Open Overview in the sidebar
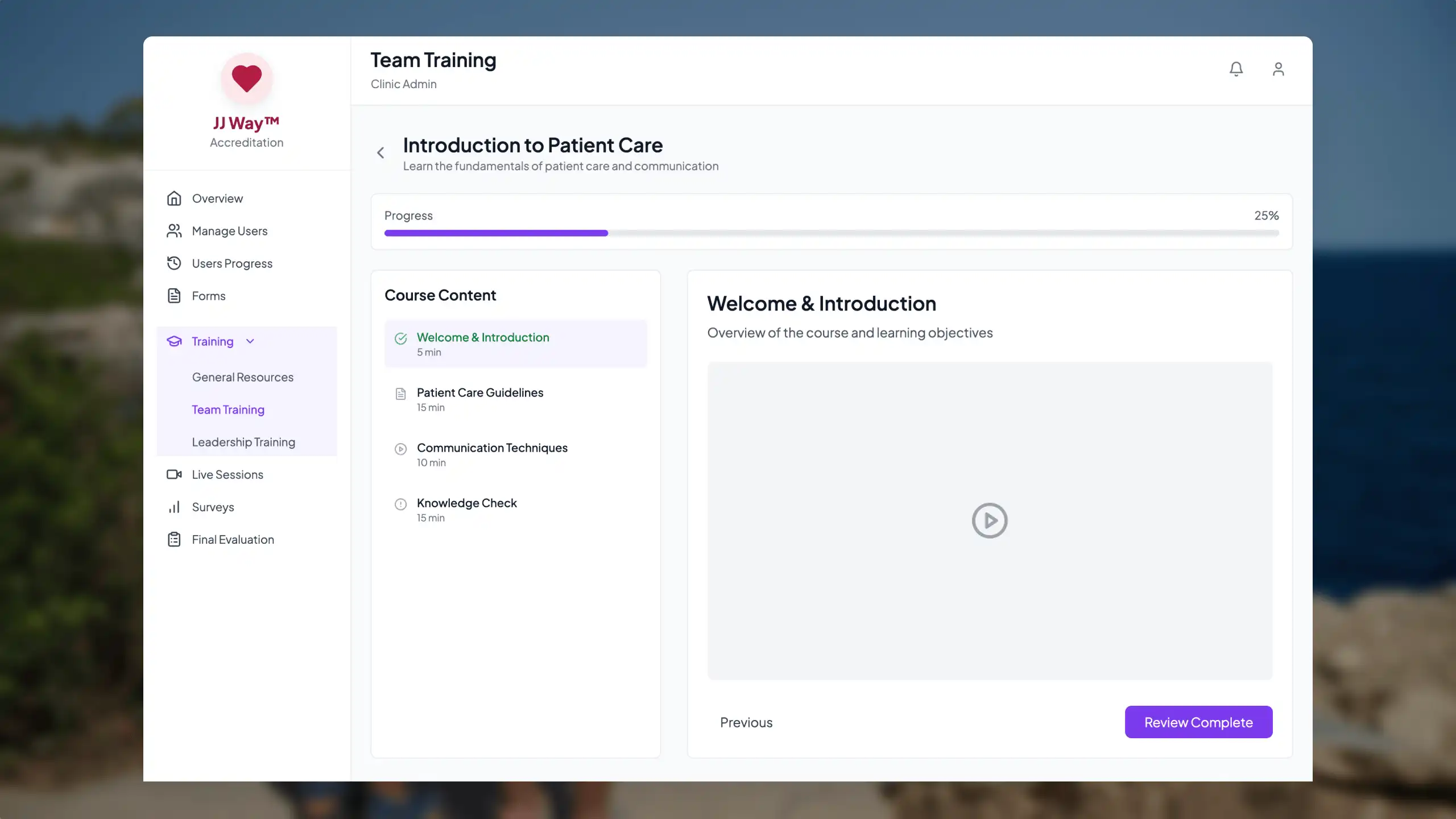Screen dimensions: 1456x819 click(x=247, y=198)
